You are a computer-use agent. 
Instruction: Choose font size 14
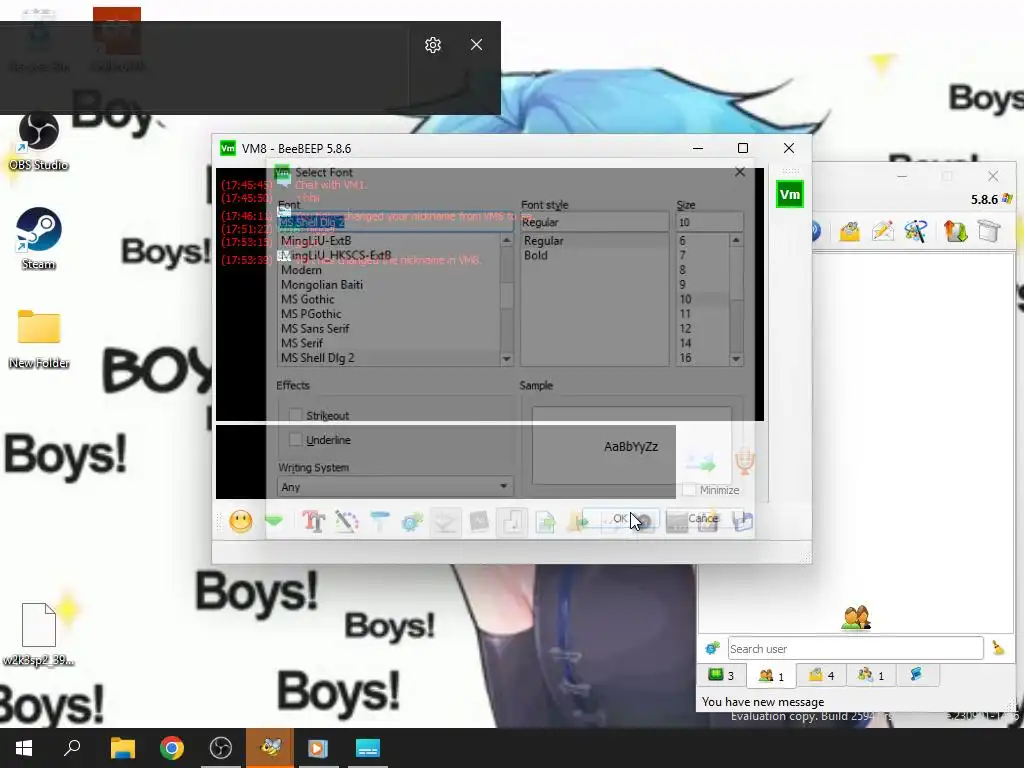point(685,343)
